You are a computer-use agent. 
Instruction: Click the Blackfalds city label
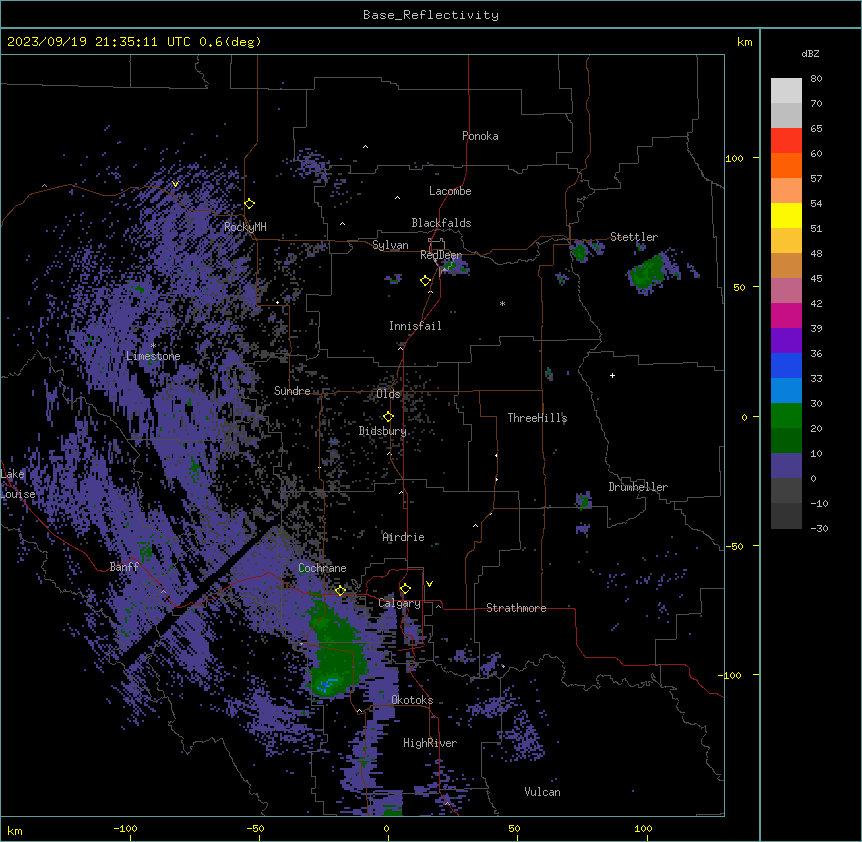[441, 223]
